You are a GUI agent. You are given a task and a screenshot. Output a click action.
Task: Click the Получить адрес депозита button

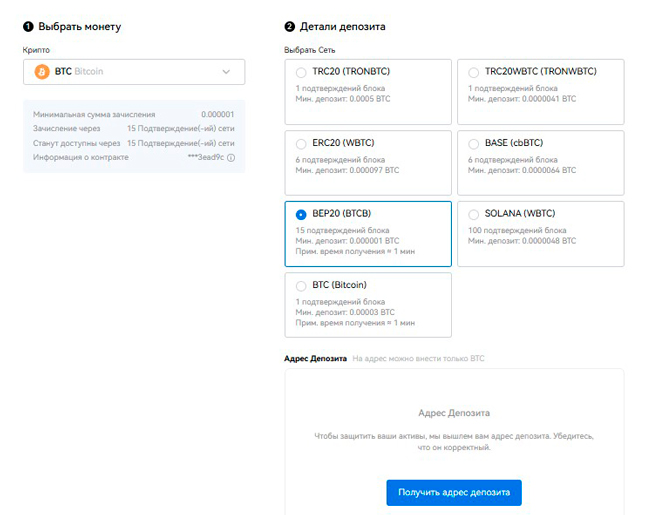(x=454, y=492)
